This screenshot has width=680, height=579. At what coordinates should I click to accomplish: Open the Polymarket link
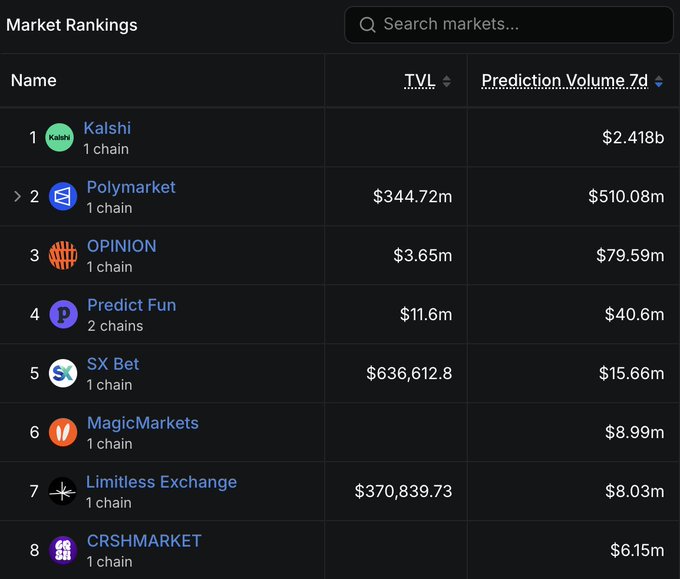point(131,187)
